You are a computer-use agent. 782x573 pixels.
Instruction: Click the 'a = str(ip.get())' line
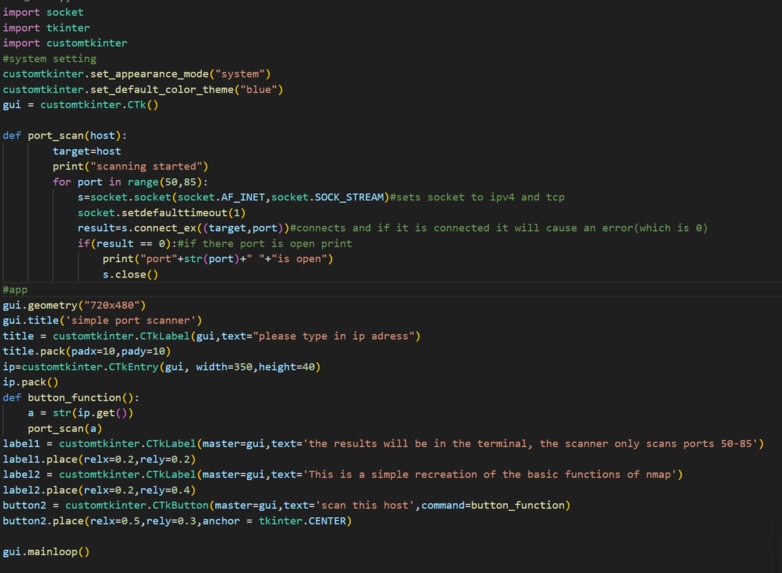click(80, 413)
